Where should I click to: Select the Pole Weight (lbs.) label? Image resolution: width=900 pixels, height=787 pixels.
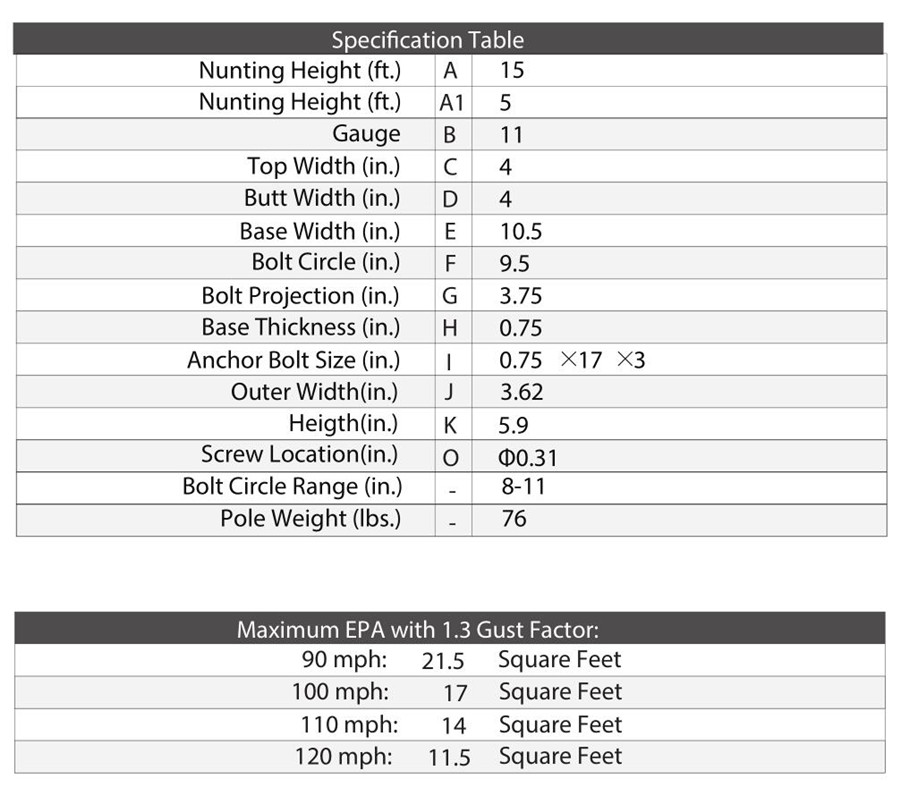310,519
